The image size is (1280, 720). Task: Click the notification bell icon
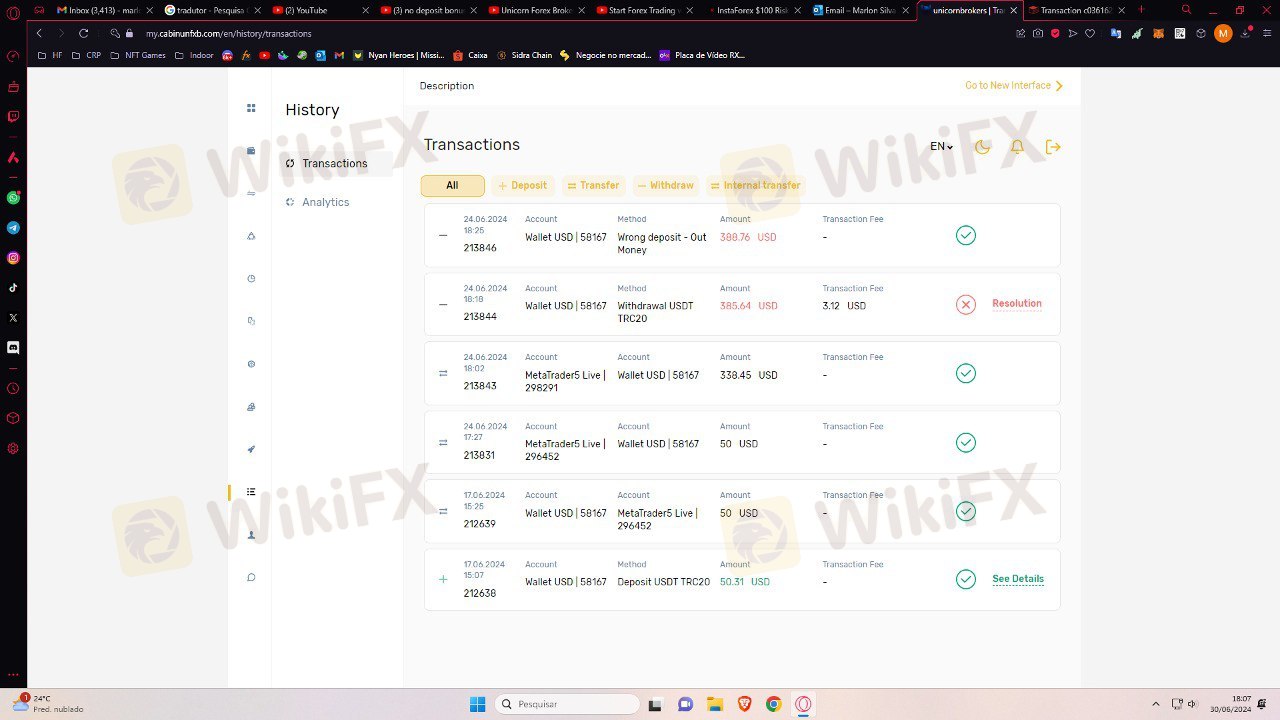coord(1017,147)
